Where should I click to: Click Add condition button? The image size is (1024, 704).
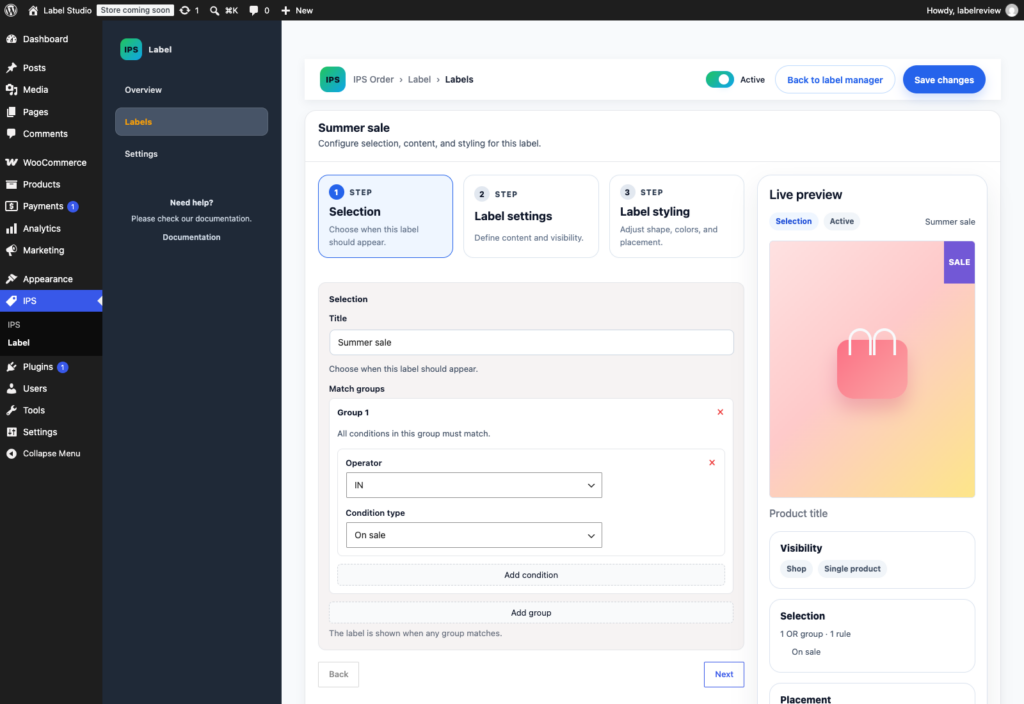coord(531,575)
